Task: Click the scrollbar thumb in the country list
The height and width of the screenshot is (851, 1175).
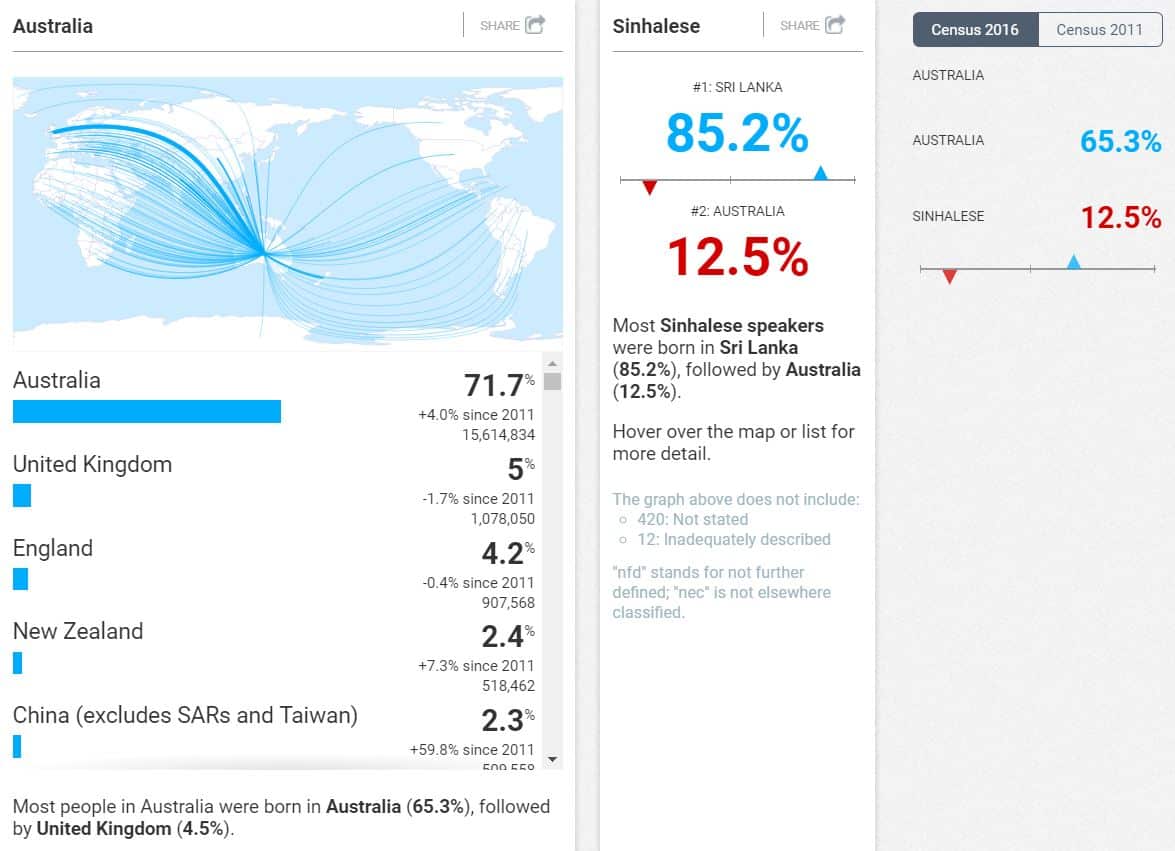Action: (x=553, y=381)
